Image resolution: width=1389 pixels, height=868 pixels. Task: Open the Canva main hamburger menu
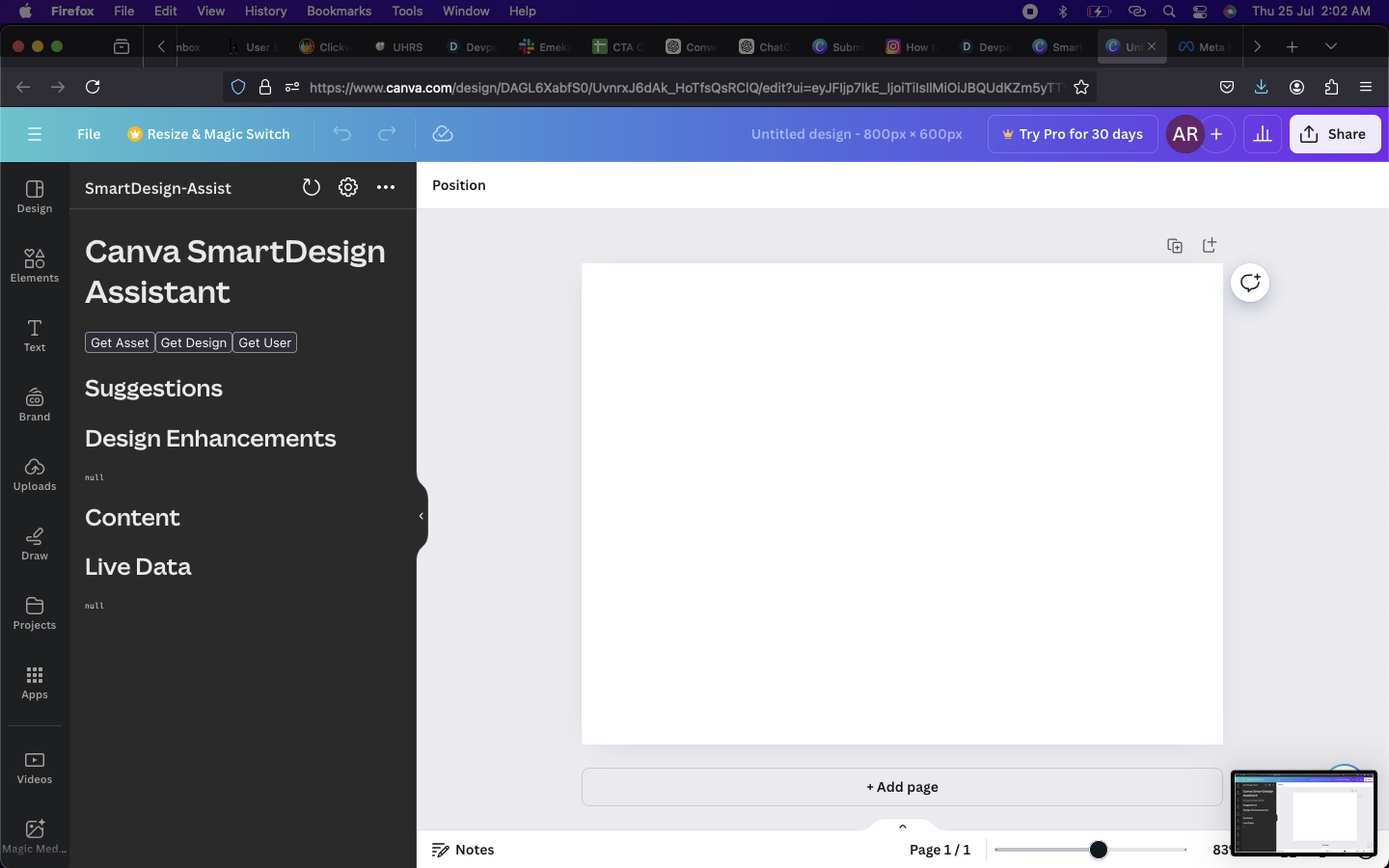35,134
